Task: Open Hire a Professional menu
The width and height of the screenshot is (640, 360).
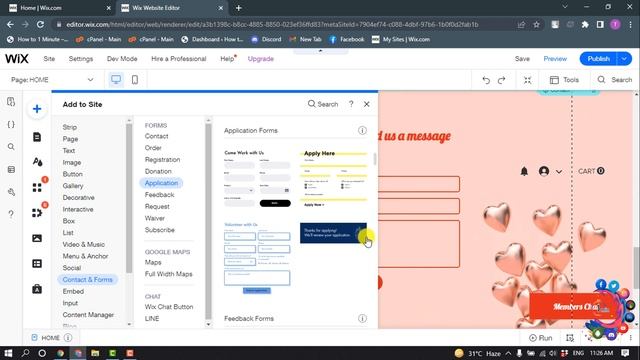Action: click(179, 59)
